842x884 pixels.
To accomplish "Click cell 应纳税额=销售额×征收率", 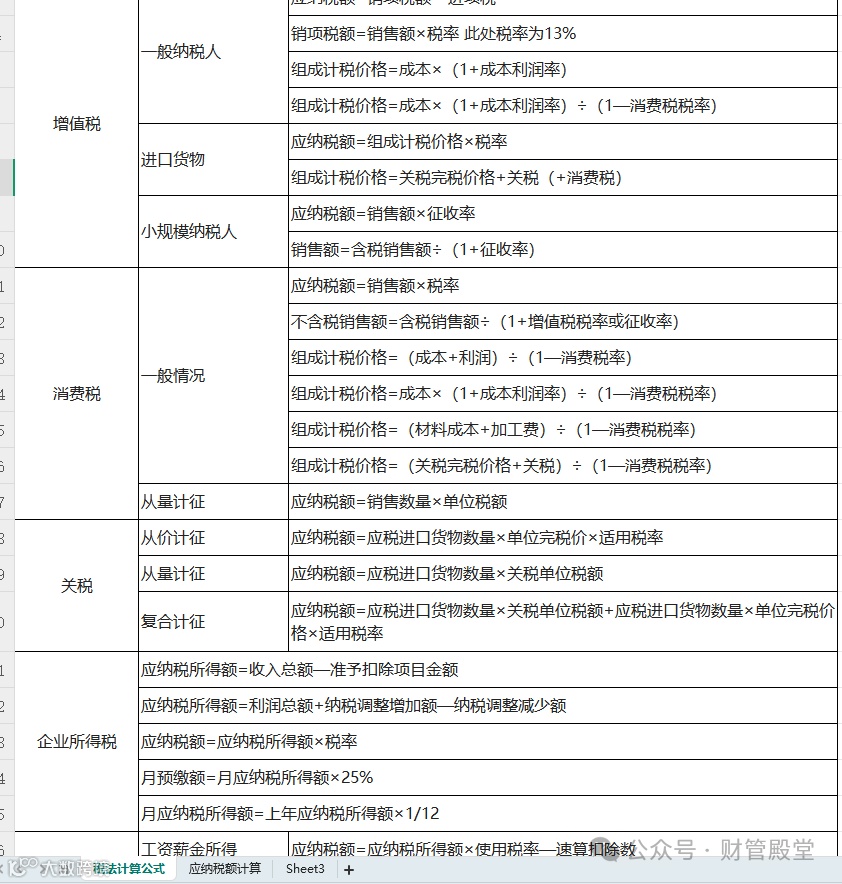I will pos(563,214).
